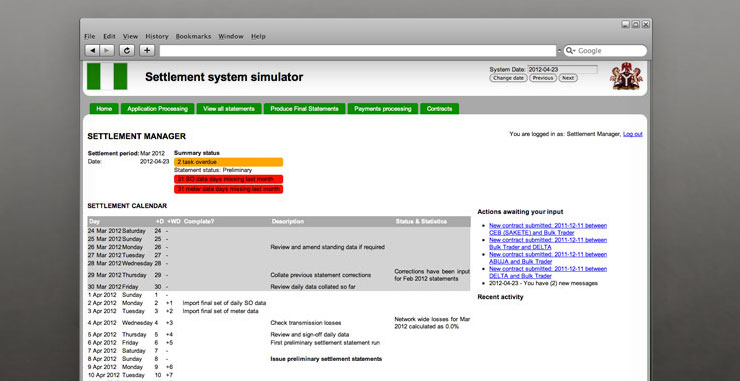The height and width of the screenshot is (381, 740).
Task: Open the Contracts tab
Action: (439, 109)
